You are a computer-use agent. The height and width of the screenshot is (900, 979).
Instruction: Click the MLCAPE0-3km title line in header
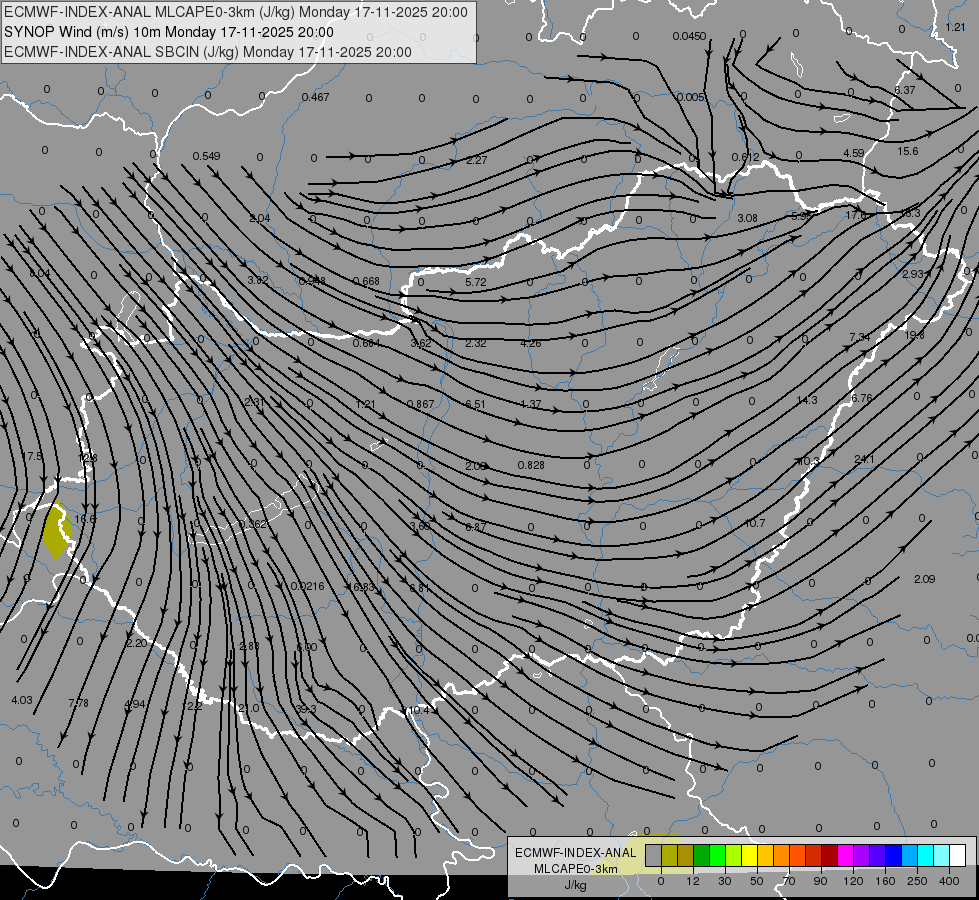coord(236,12)
